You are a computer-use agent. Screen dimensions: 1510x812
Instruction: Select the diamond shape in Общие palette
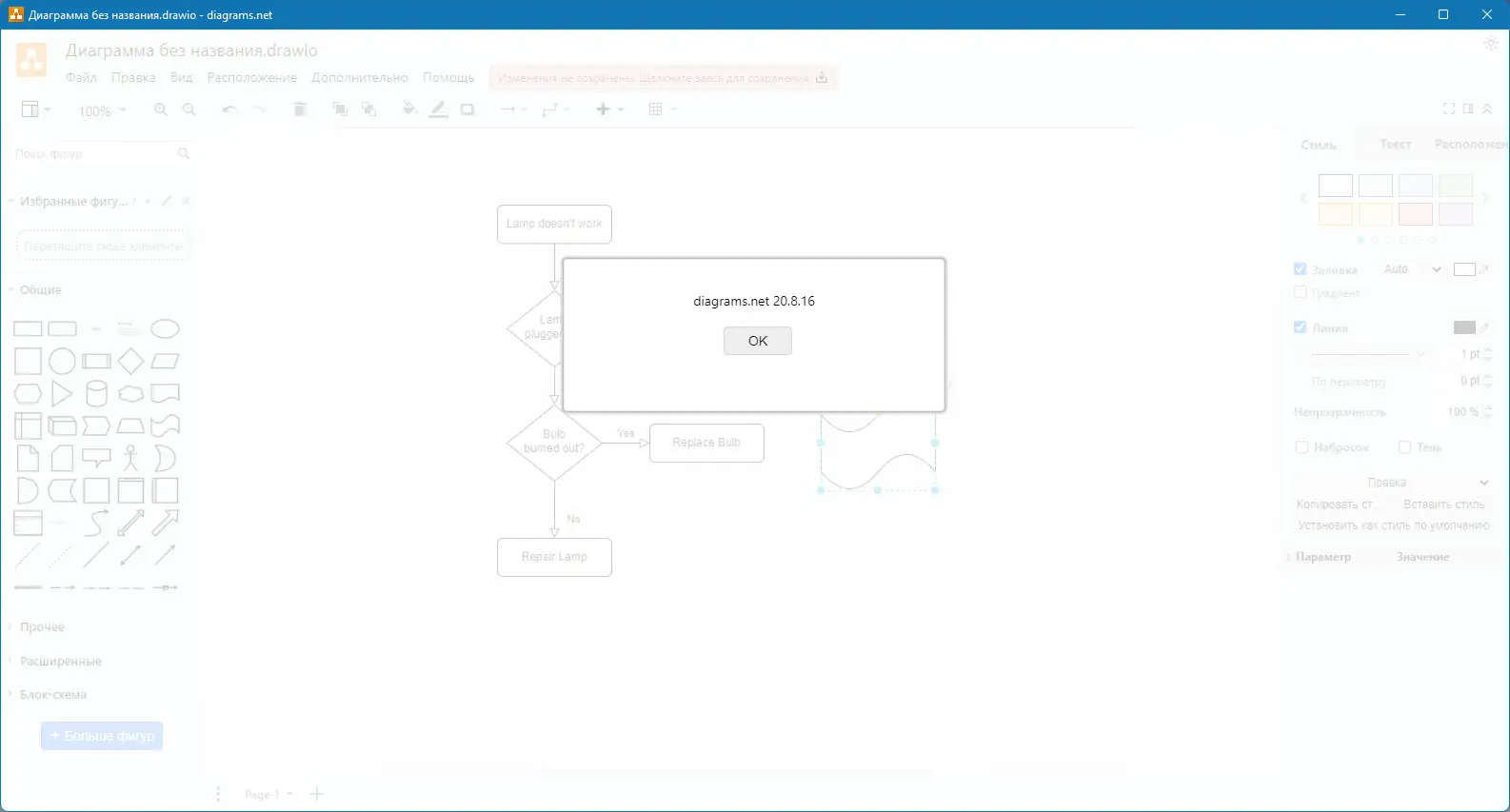(130, 362)
